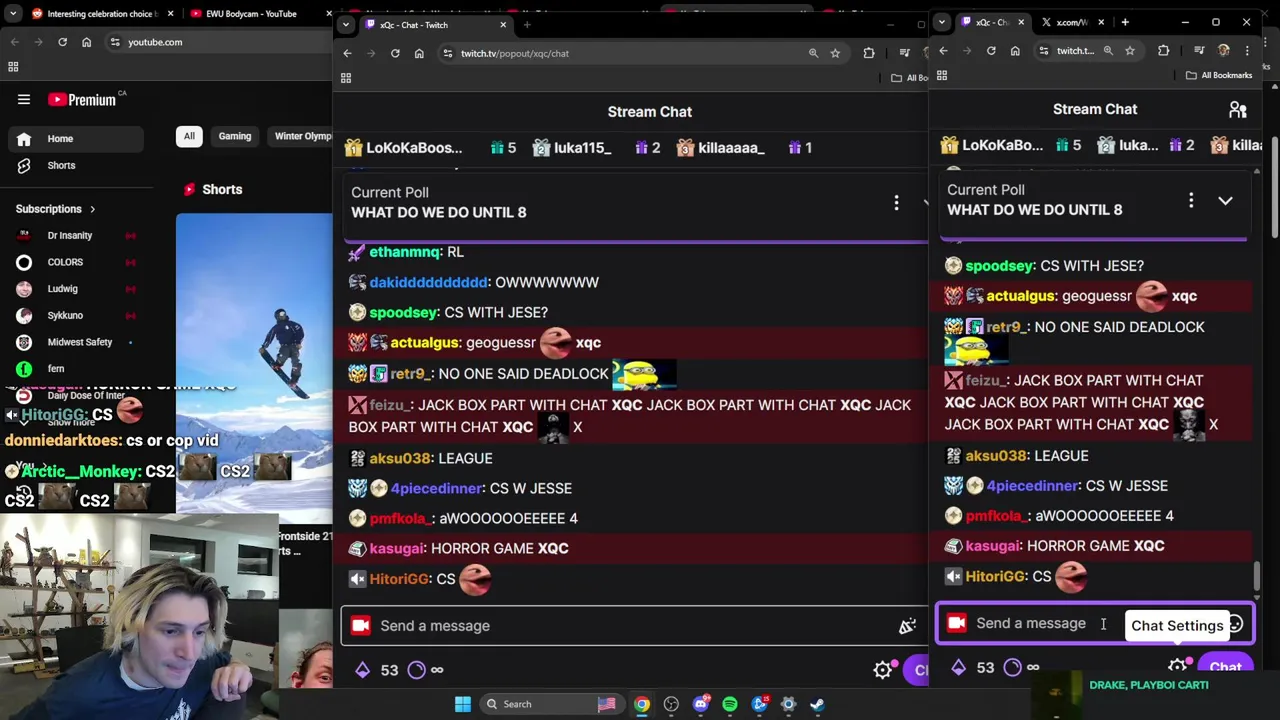This screenshot has height=720, width=1280.
Task: Bookmark page with star in right window
Action: (x=1130, y=51)
